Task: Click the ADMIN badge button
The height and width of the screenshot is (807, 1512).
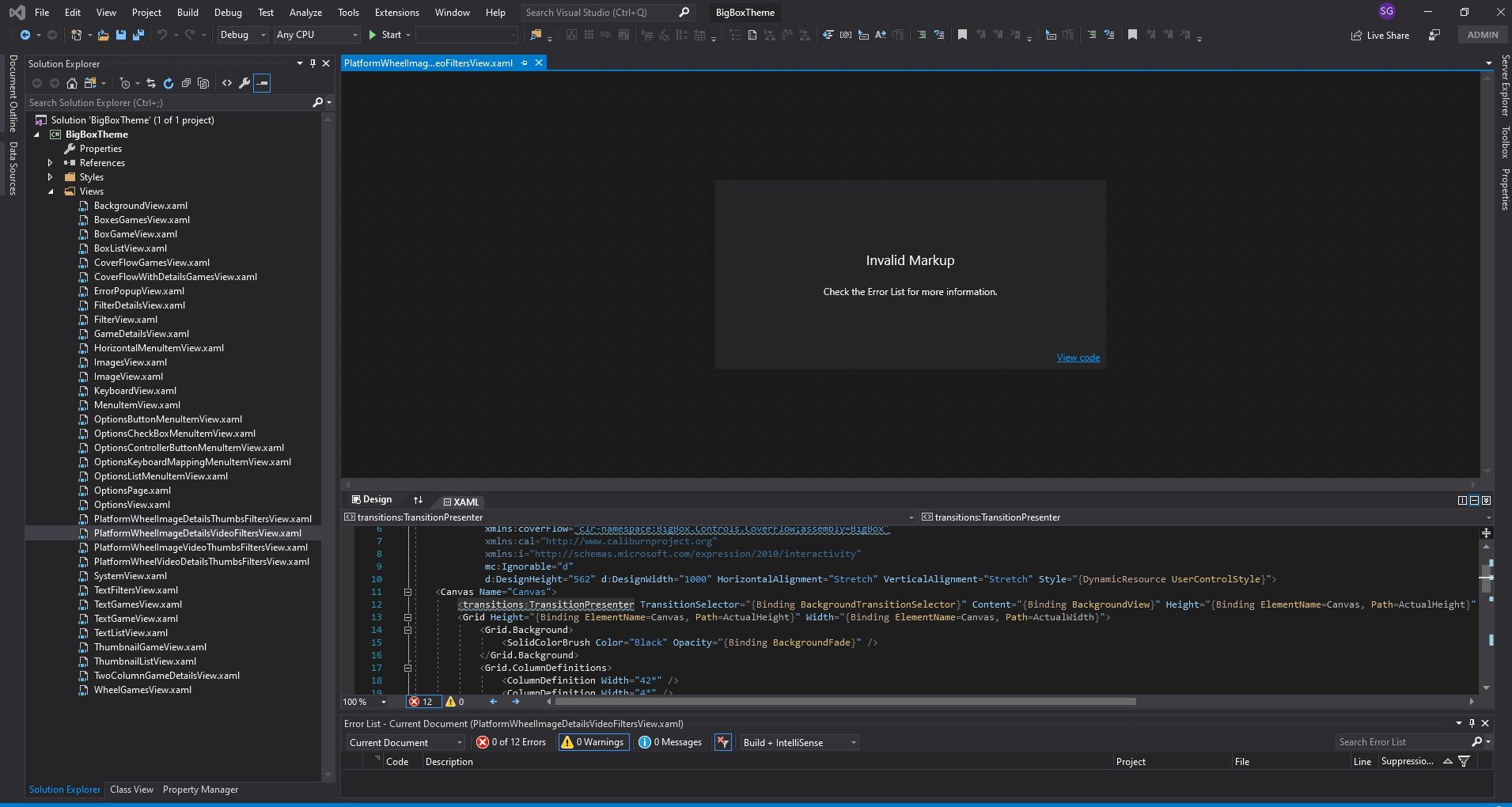Action: click(1483, 35)
